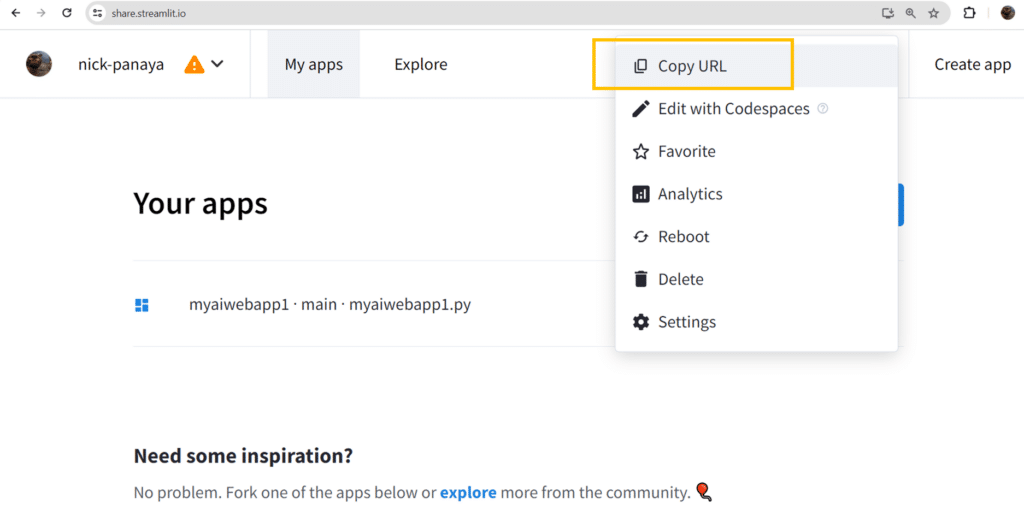The width and height of the screenshot is (1024, 510).
Task: Select Edit with Codespaces
Action: (756, 108)
